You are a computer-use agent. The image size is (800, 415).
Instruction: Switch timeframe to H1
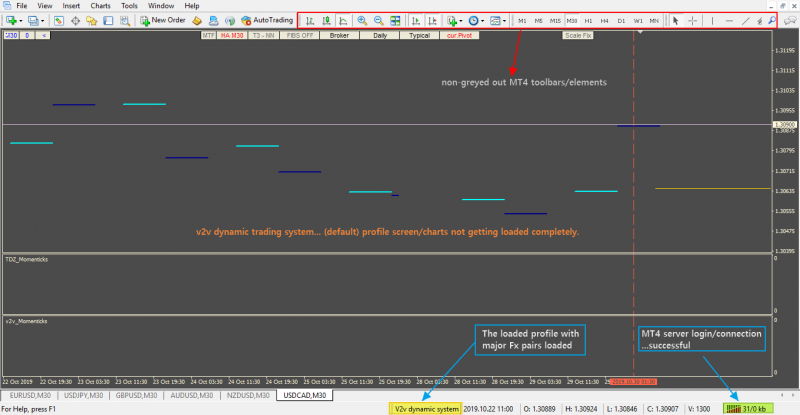tap(588, 21)
